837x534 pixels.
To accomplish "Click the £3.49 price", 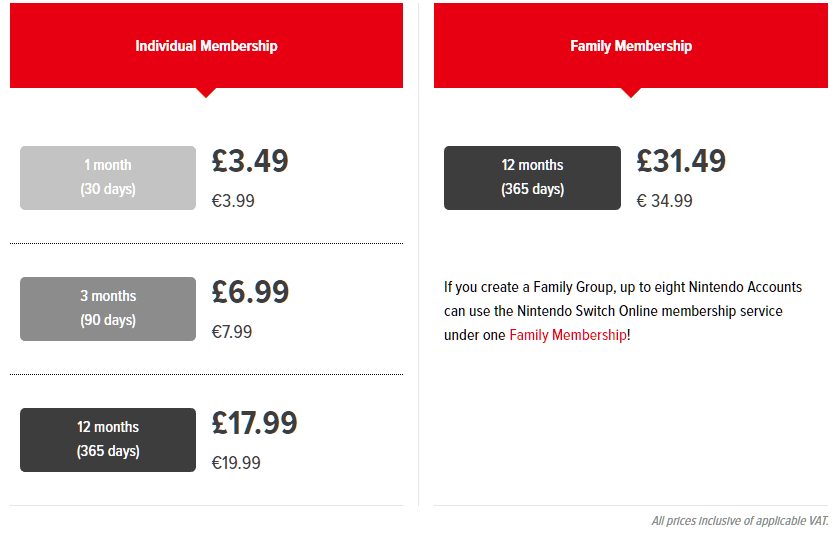I will pyautogui.click(x=250, y=161).
